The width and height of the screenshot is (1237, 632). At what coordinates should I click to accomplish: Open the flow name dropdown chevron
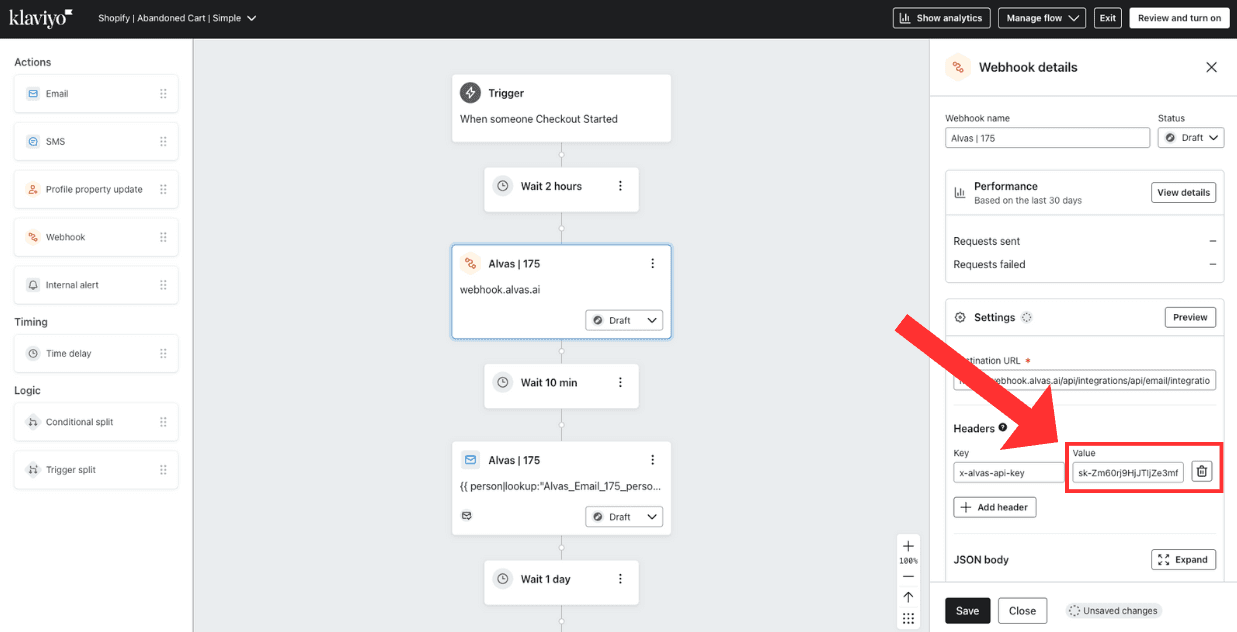pyautogui.click(x=251, y=18)
